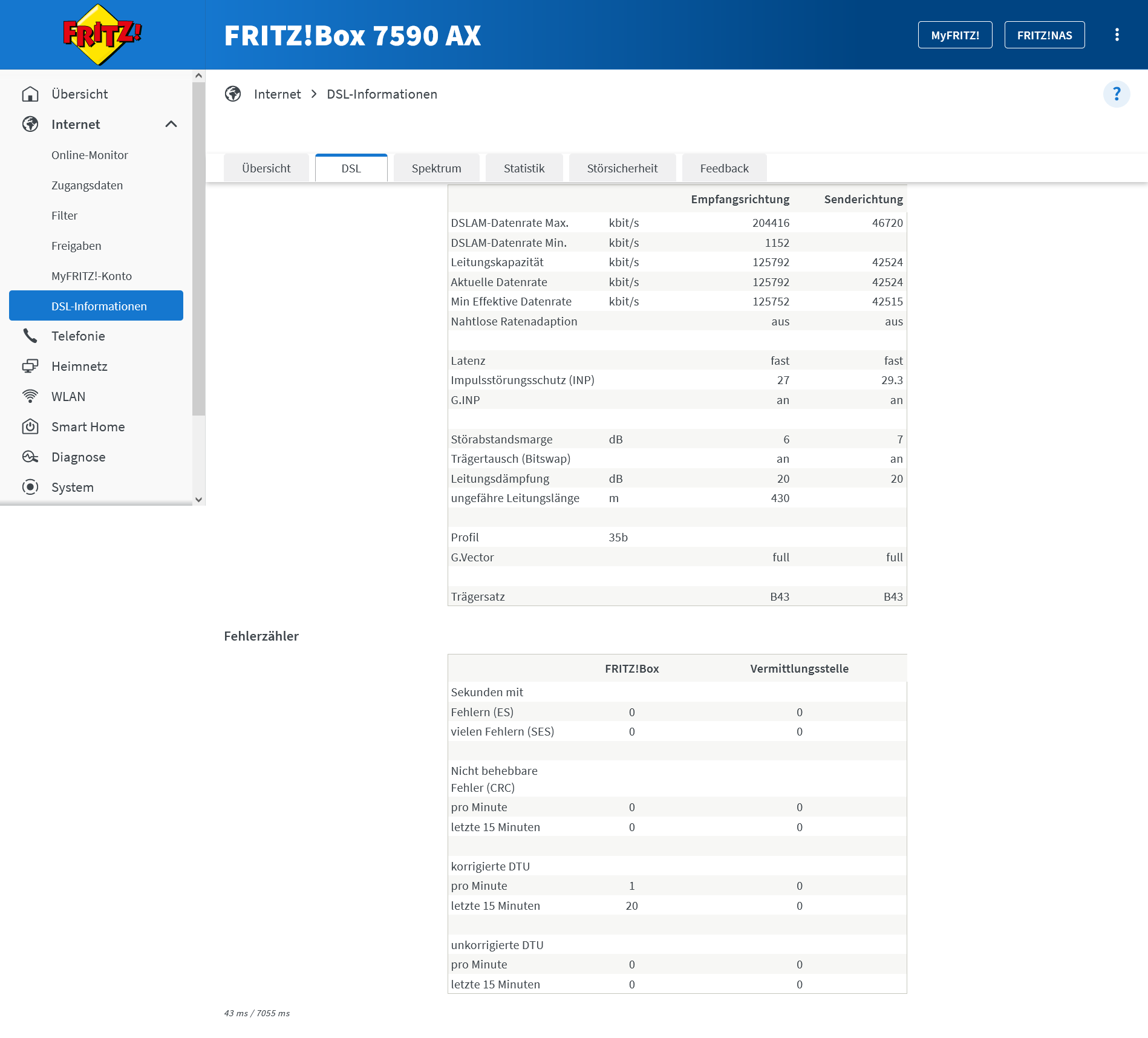Viewport: 1148px width, 1038px height.
Task: Select the DSL tab
Action: [351, 168]
